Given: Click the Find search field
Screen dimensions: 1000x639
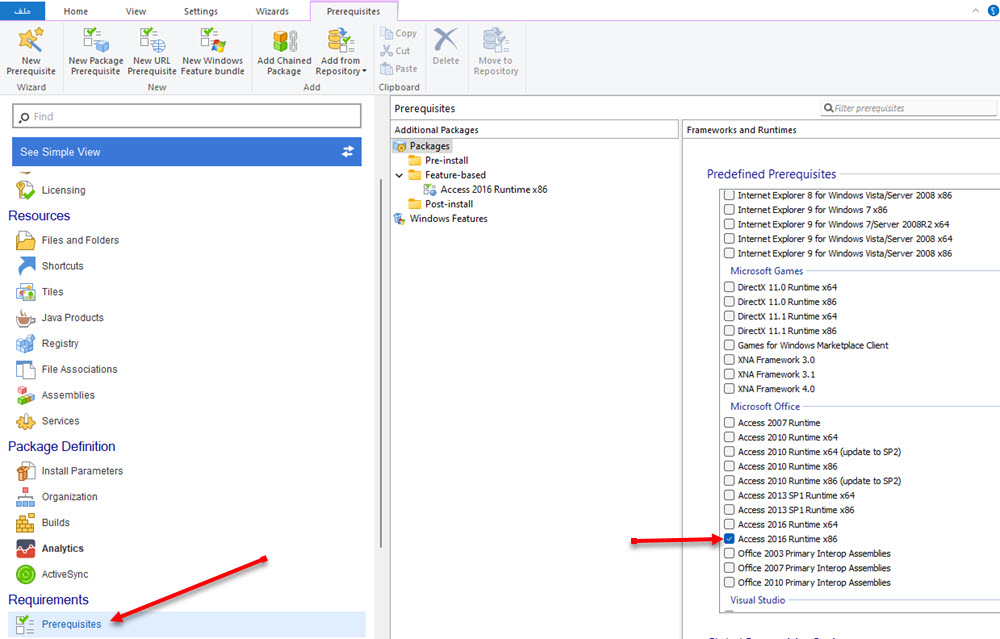Looking at the screenshot, I should (x=187, y=117).
